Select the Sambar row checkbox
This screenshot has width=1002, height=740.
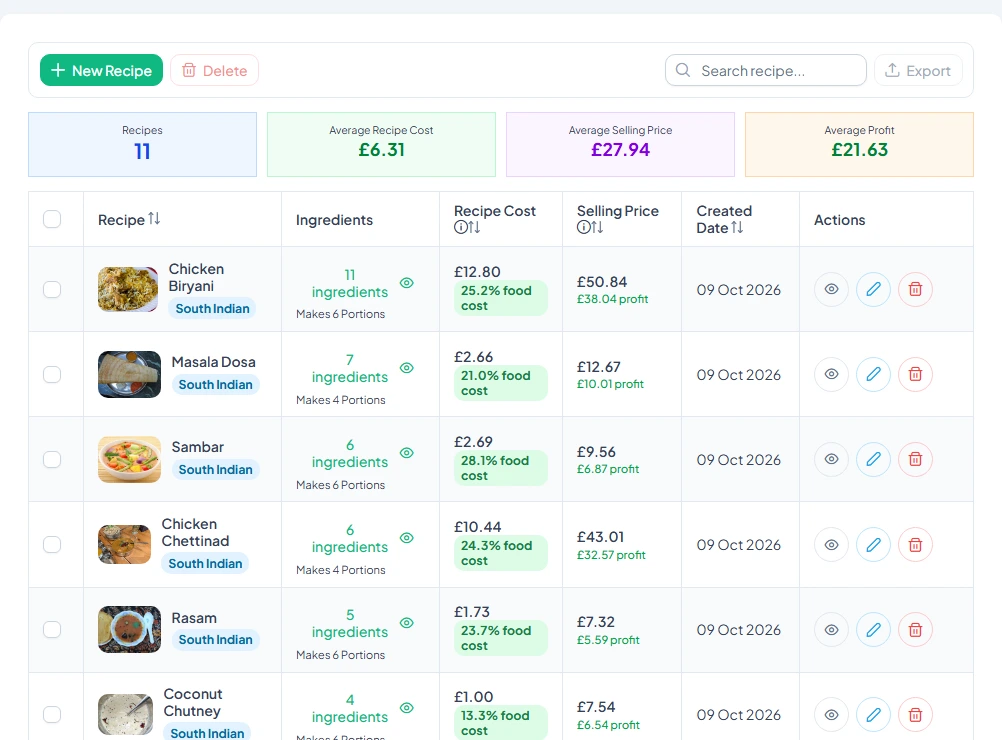coord(52,459)
